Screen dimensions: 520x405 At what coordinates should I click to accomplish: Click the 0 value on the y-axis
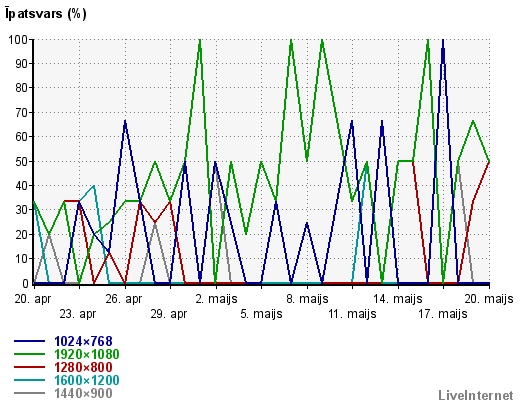tap(25, 284)
